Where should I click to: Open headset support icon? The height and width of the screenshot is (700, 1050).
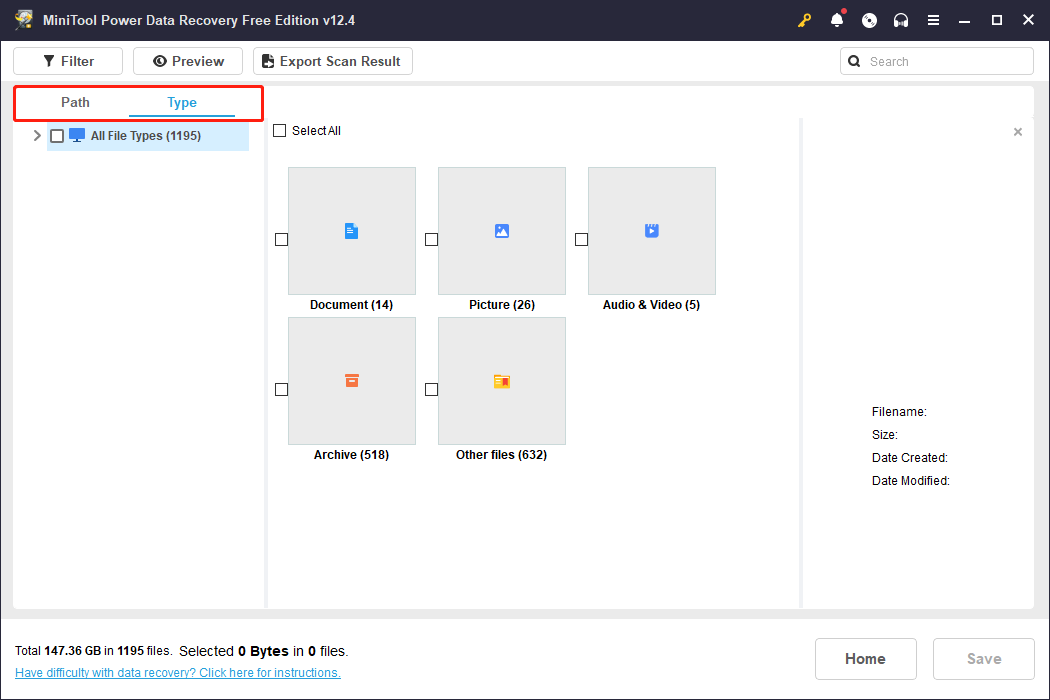901,20
